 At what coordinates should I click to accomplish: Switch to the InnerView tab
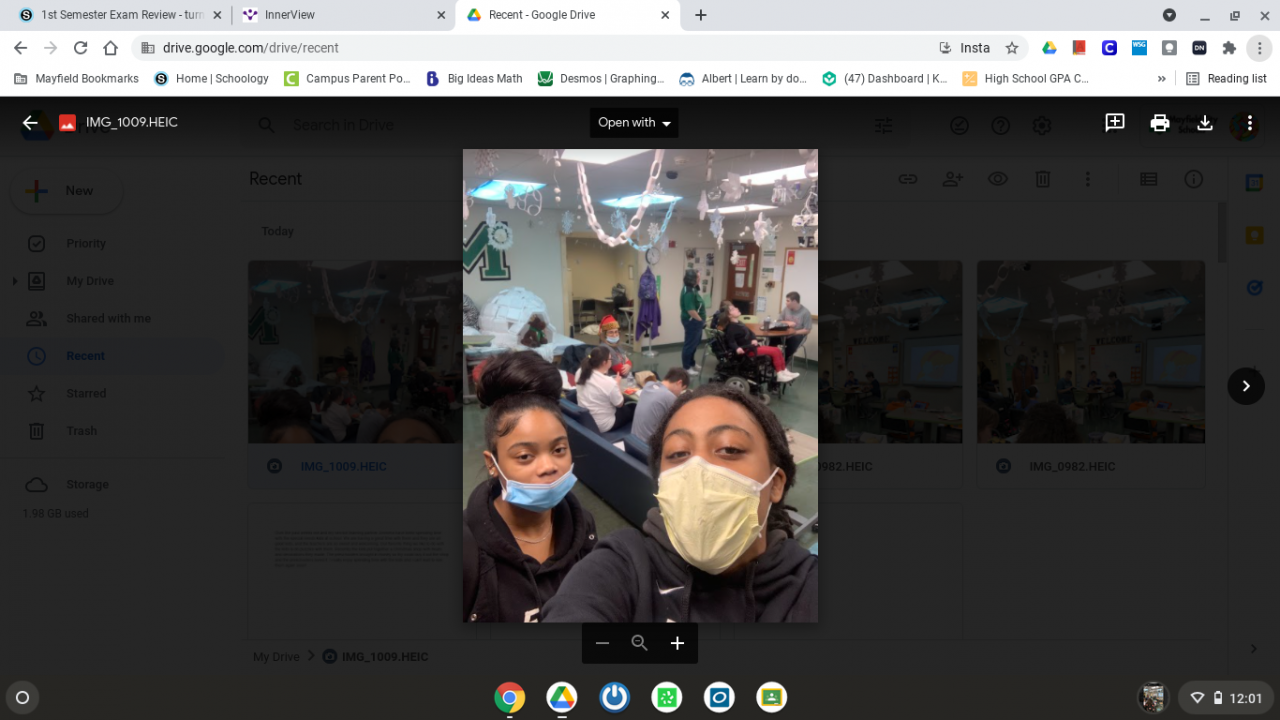click(x=344, y=15)
